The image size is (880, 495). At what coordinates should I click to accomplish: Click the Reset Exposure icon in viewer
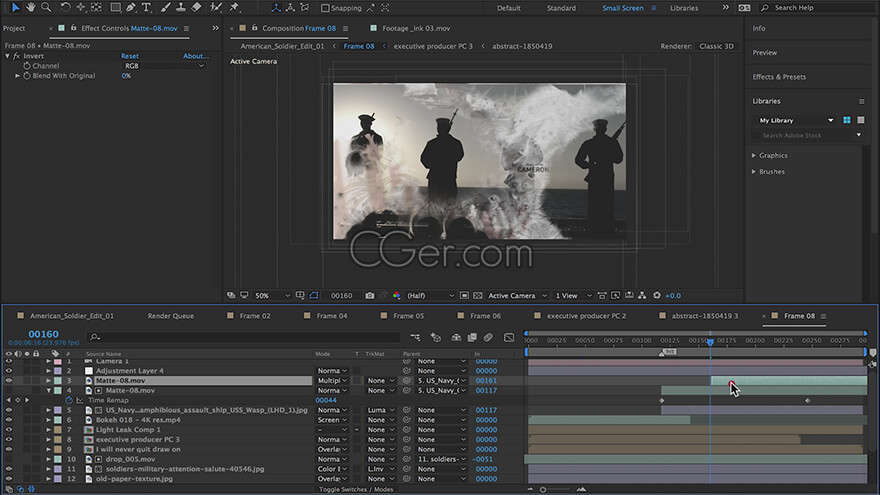[x=657, y=295]
